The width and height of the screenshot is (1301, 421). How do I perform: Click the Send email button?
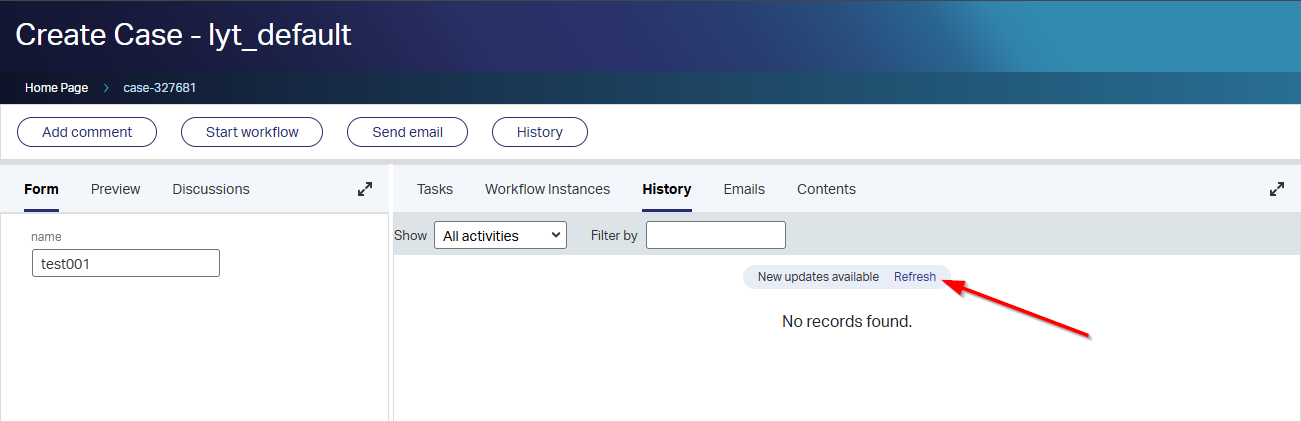[407, 132]
